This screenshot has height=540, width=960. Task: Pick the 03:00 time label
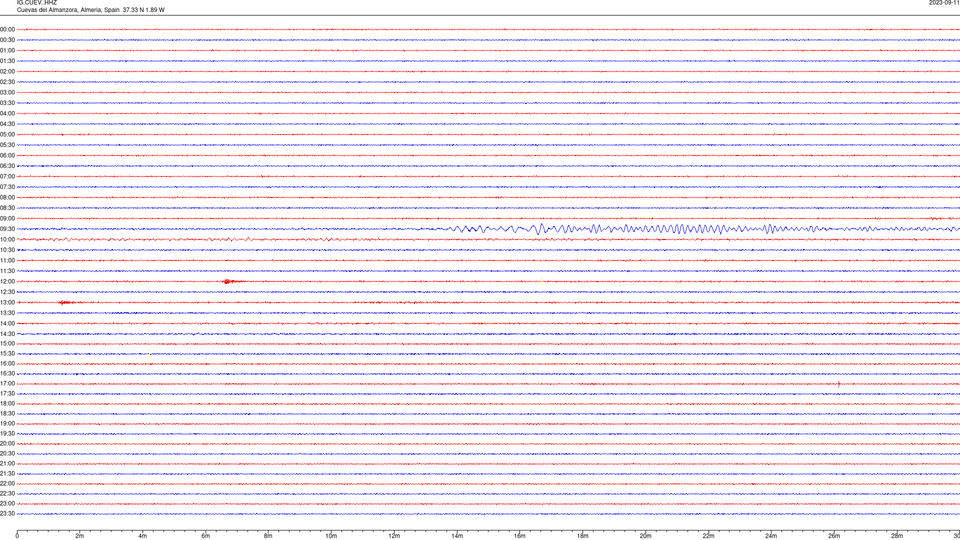[7, 92]
